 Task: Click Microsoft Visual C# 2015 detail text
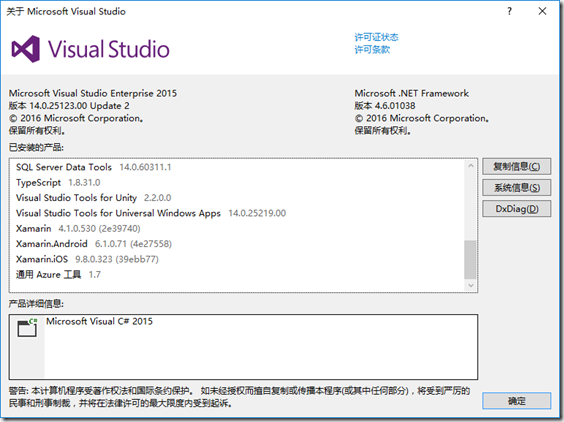99,321
